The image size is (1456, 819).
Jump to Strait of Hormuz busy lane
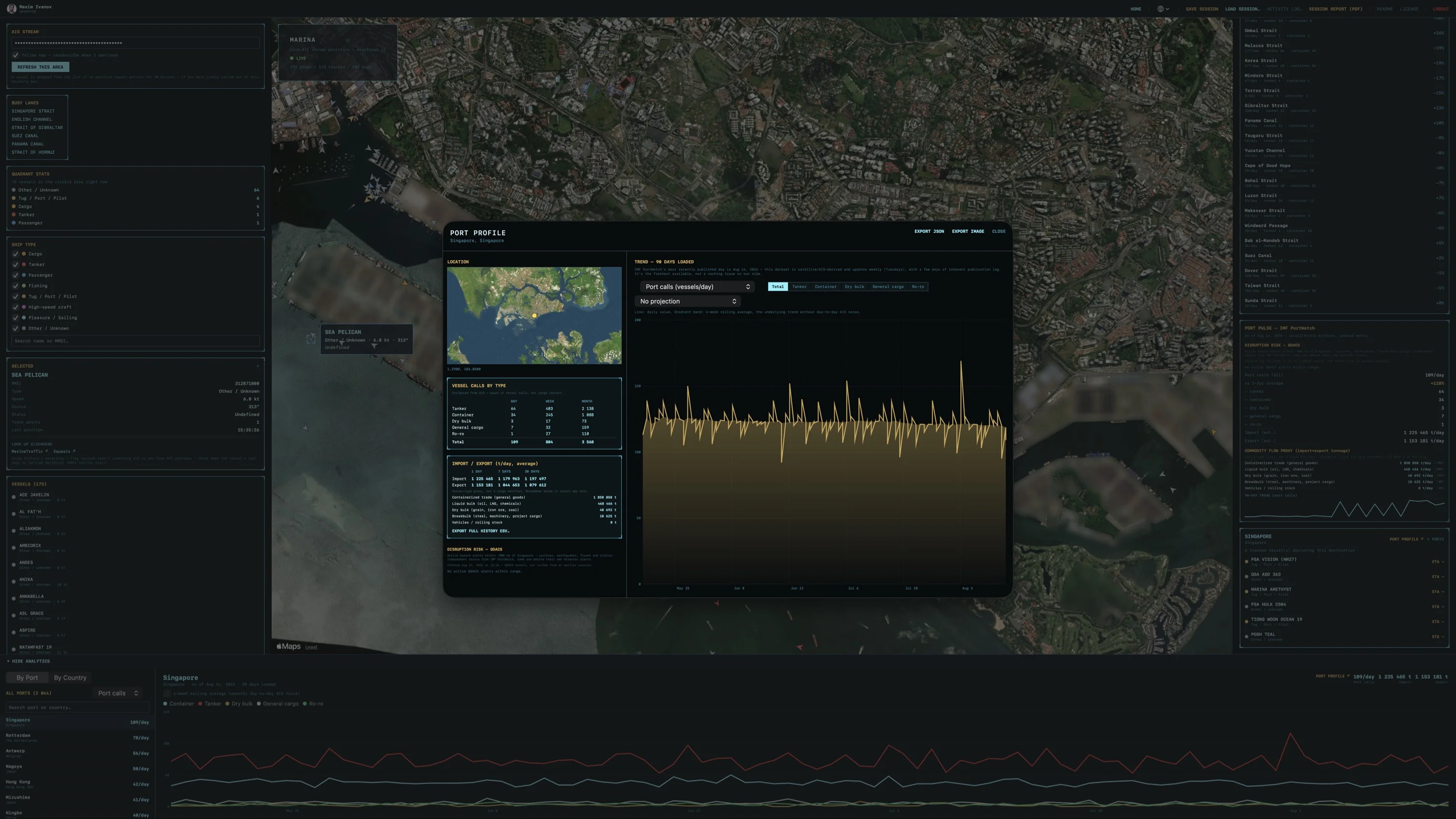point(33,152)
